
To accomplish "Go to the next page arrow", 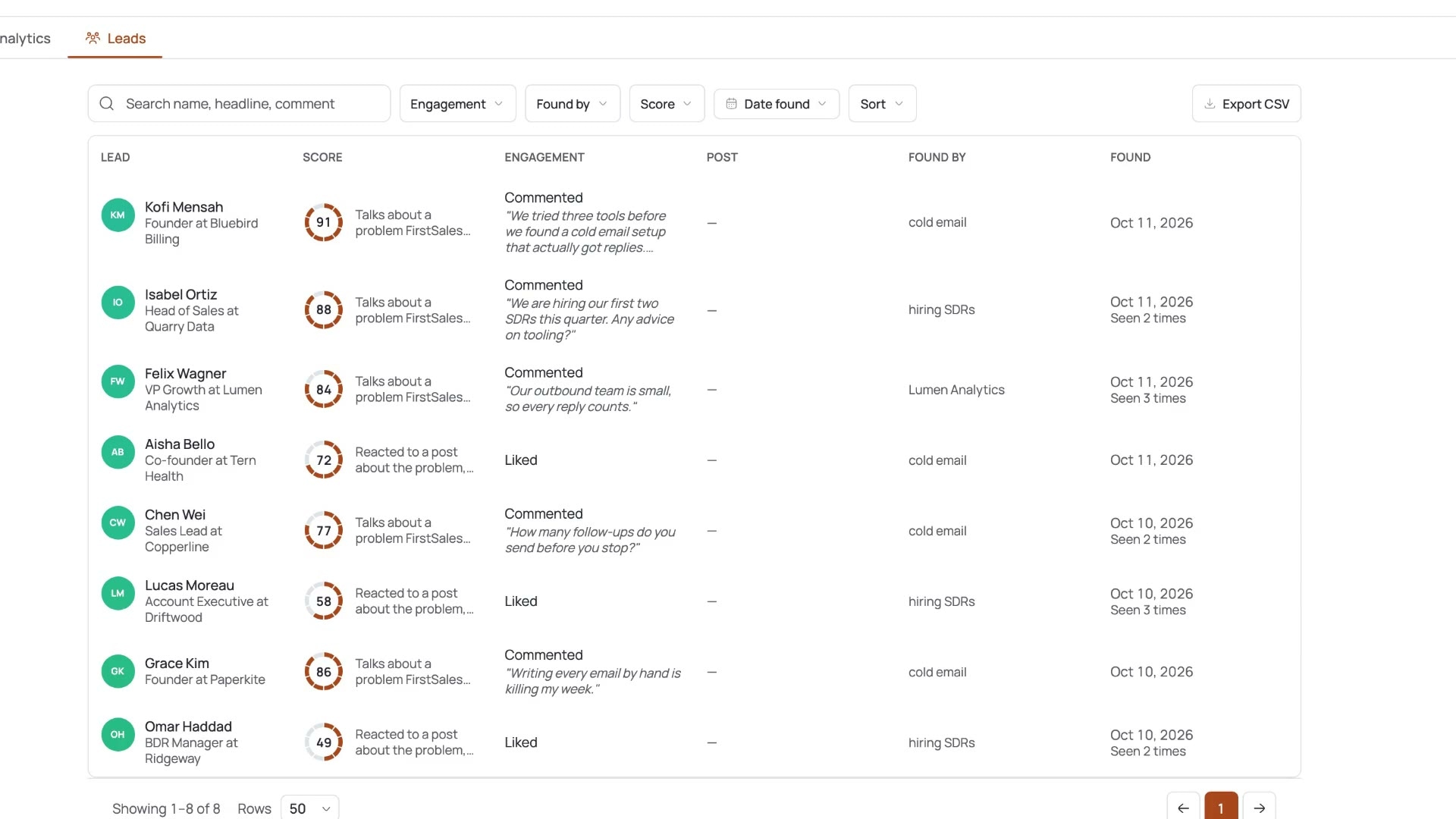I will pyautogui.click(x=1259, y=808).
